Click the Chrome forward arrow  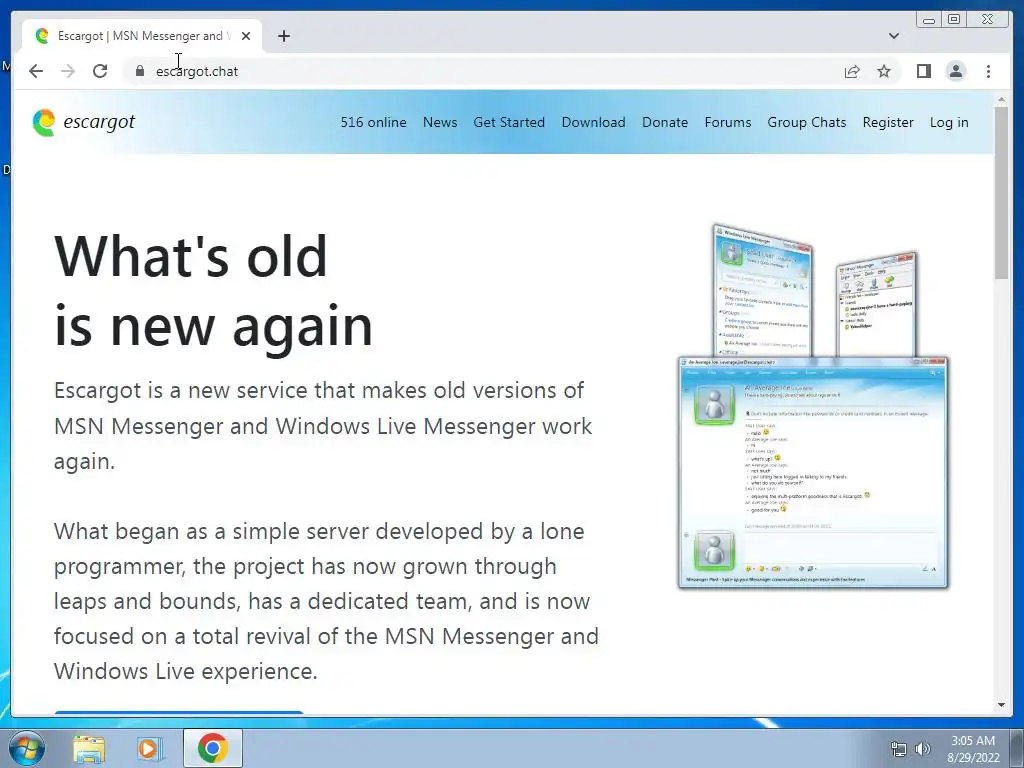pos(68,71)
